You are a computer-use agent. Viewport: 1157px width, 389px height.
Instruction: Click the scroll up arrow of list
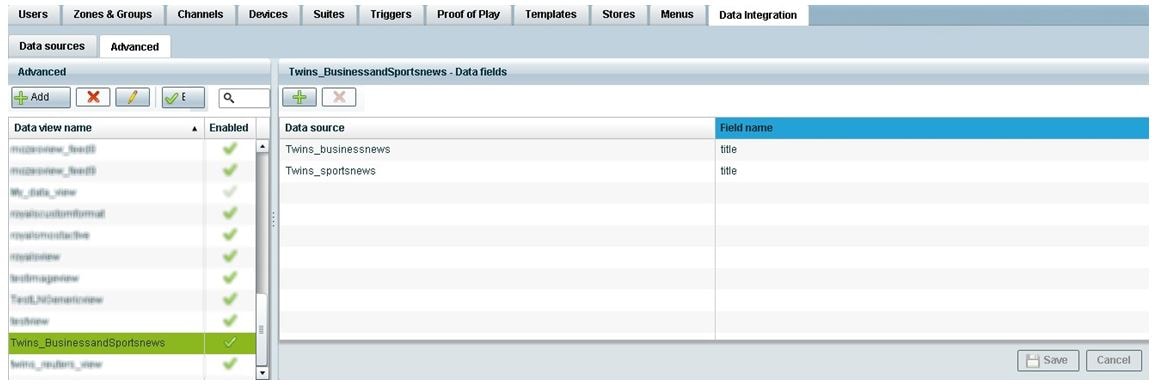(x=262, y=146)
